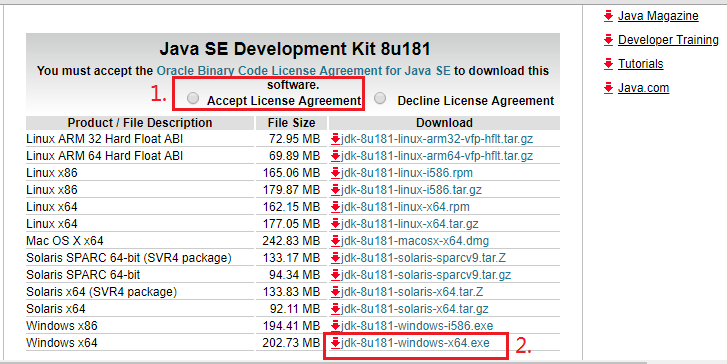Click the Product / File Description column header
The image size is (727, 364).
pos(140,123)
